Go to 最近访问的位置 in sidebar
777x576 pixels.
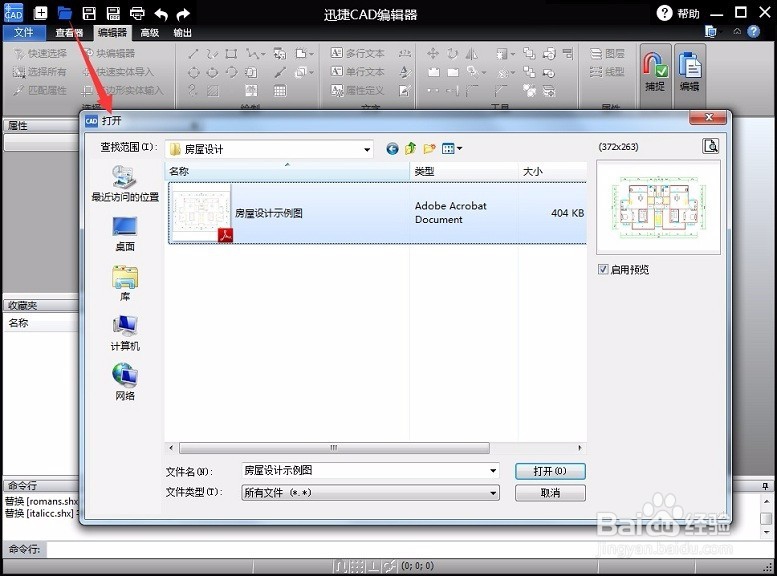pyautogui.click(x=125, y=183)
